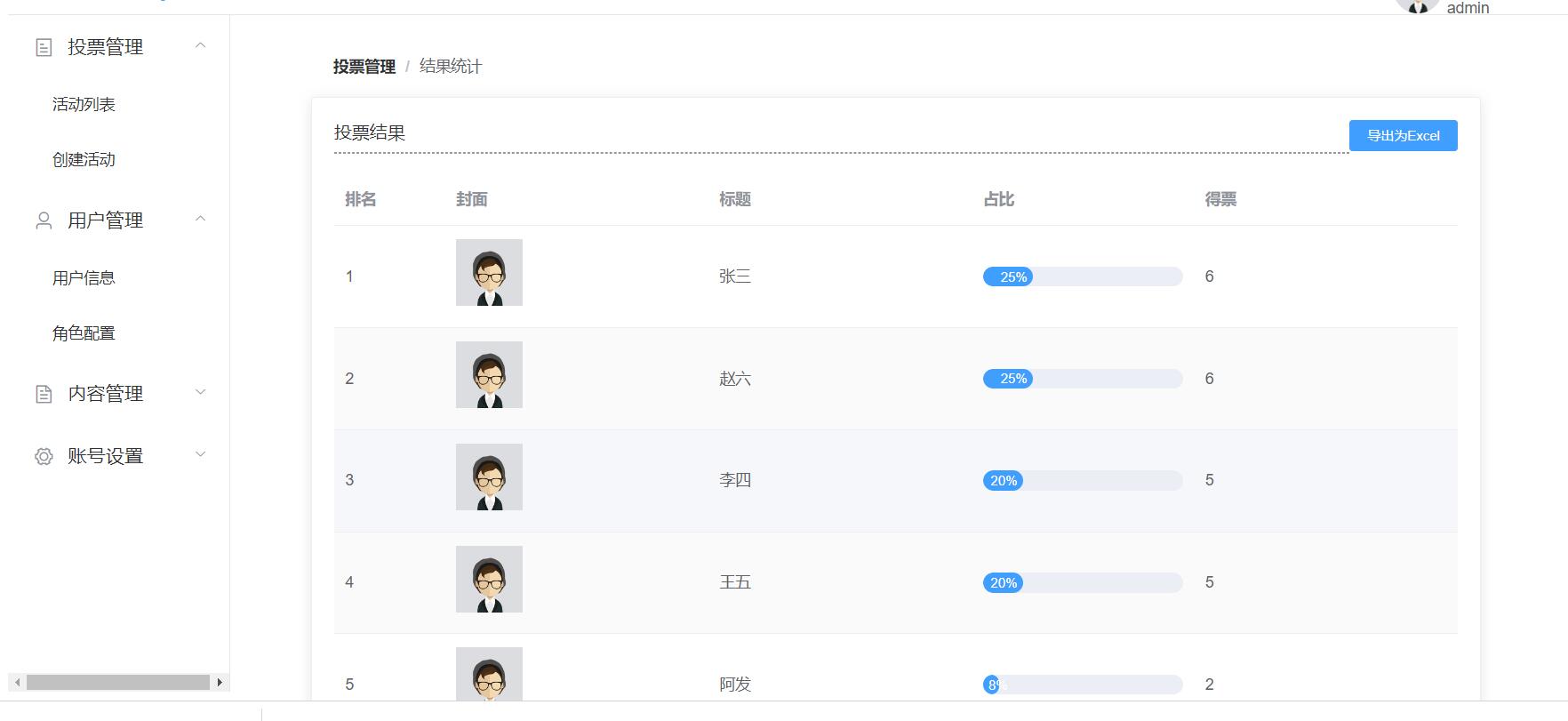Click the admin username at top right
This screenshot has height=721, width=1568.
coord(1468,8)
